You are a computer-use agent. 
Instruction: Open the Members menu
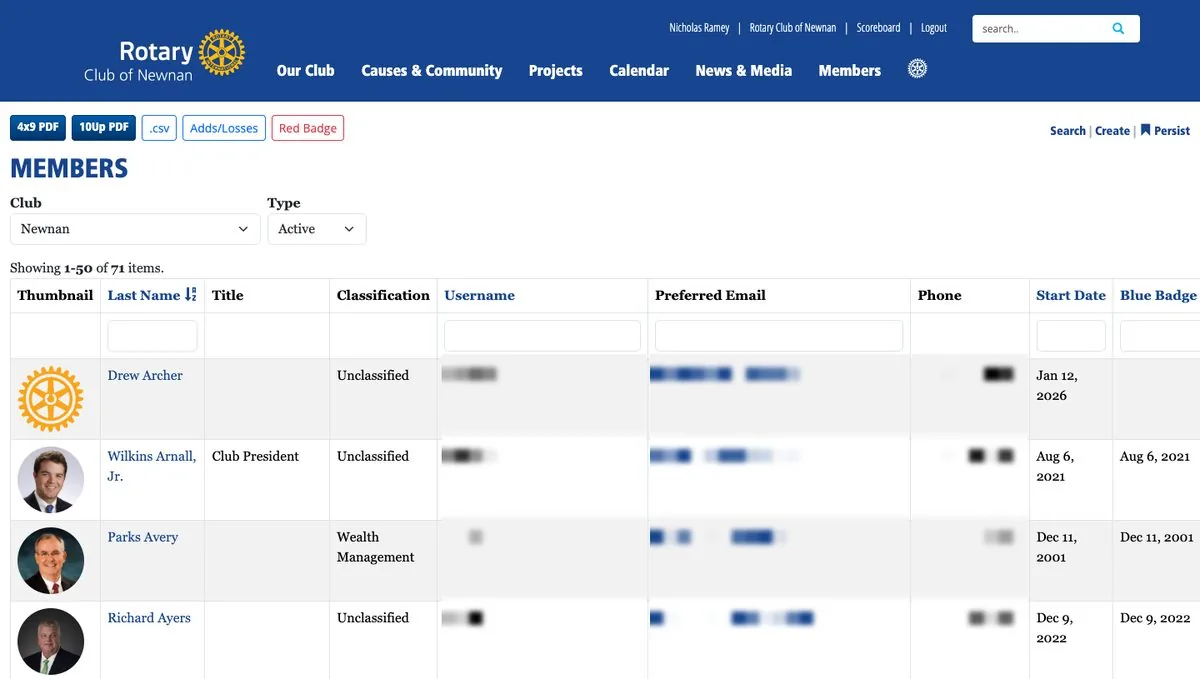tap(850, 70)
